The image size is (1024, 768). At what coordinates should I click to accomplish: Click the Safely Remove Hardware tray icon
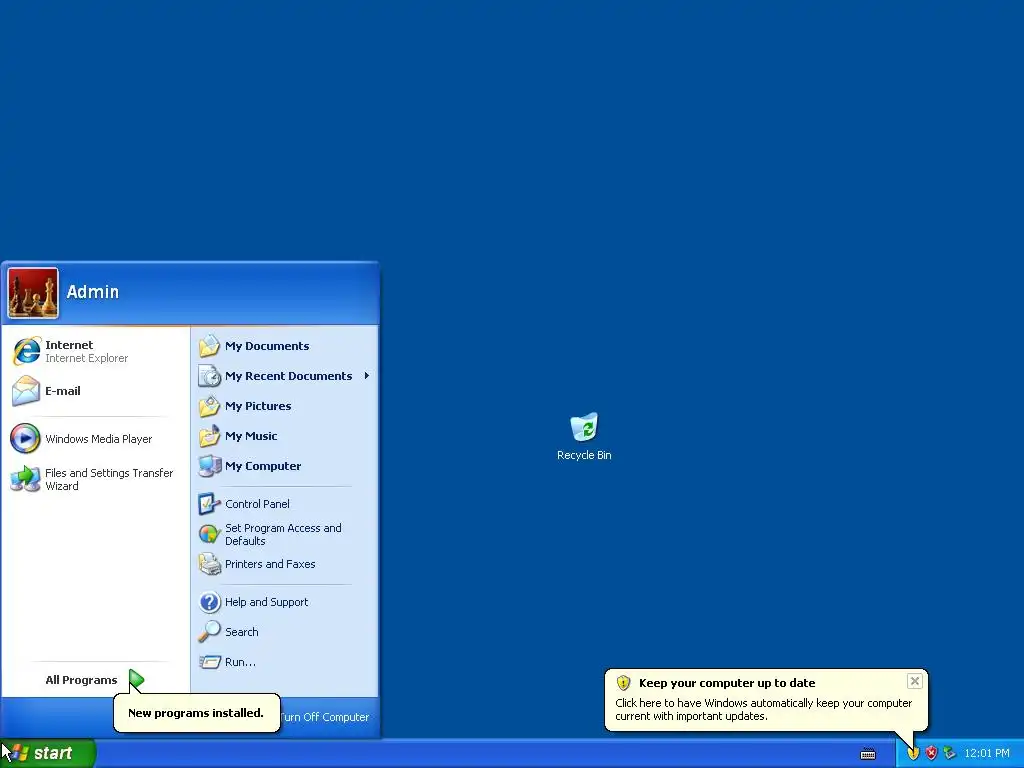[x=950, y=753]
